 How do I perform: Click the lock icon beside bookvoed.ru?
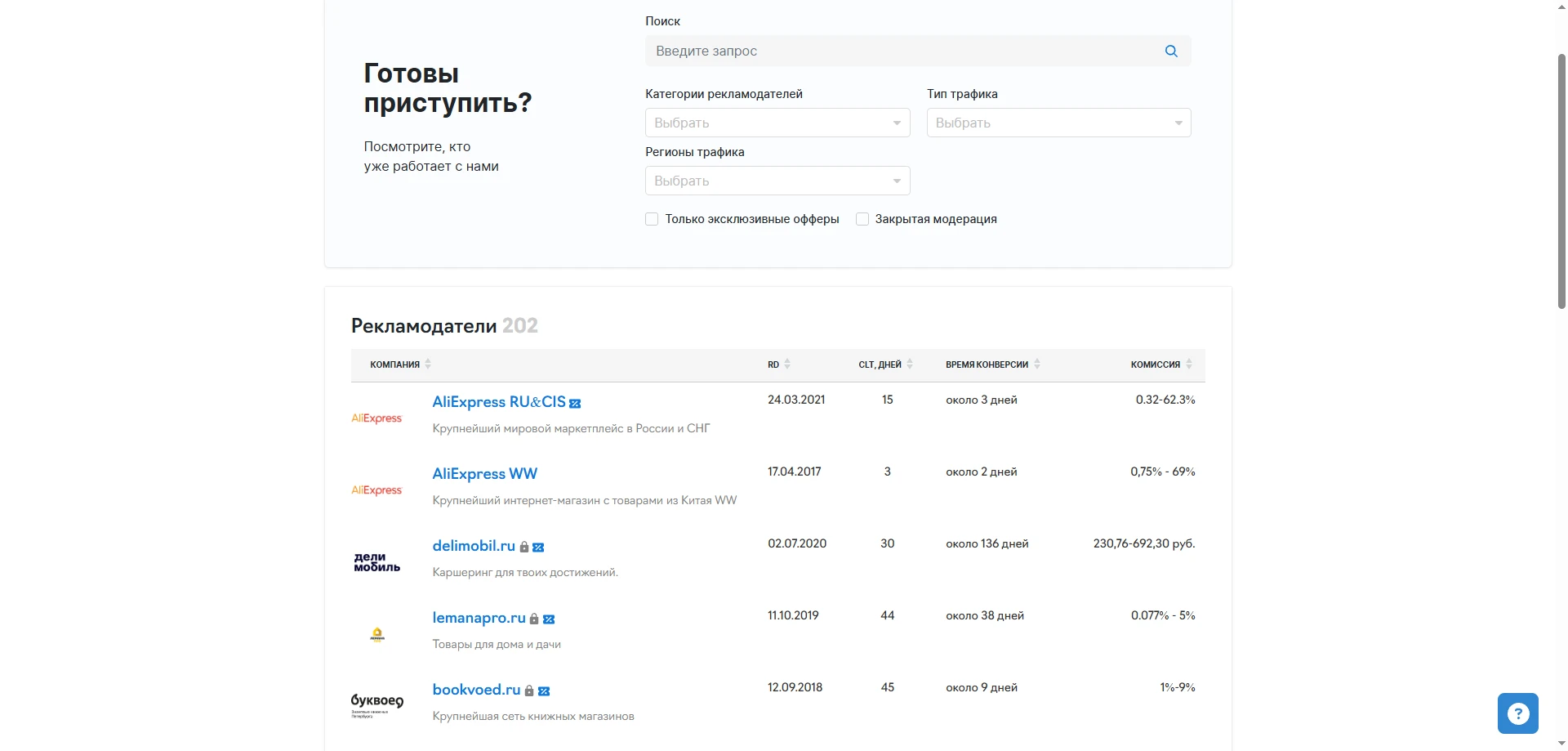point(529,691)
